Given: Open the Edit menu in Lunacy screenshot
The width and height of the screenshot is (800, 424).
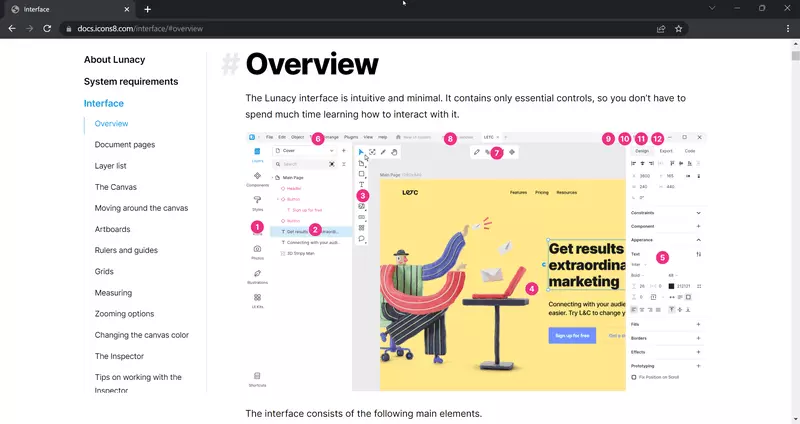Looking at the screenshot, I should (x=282, y=137).
